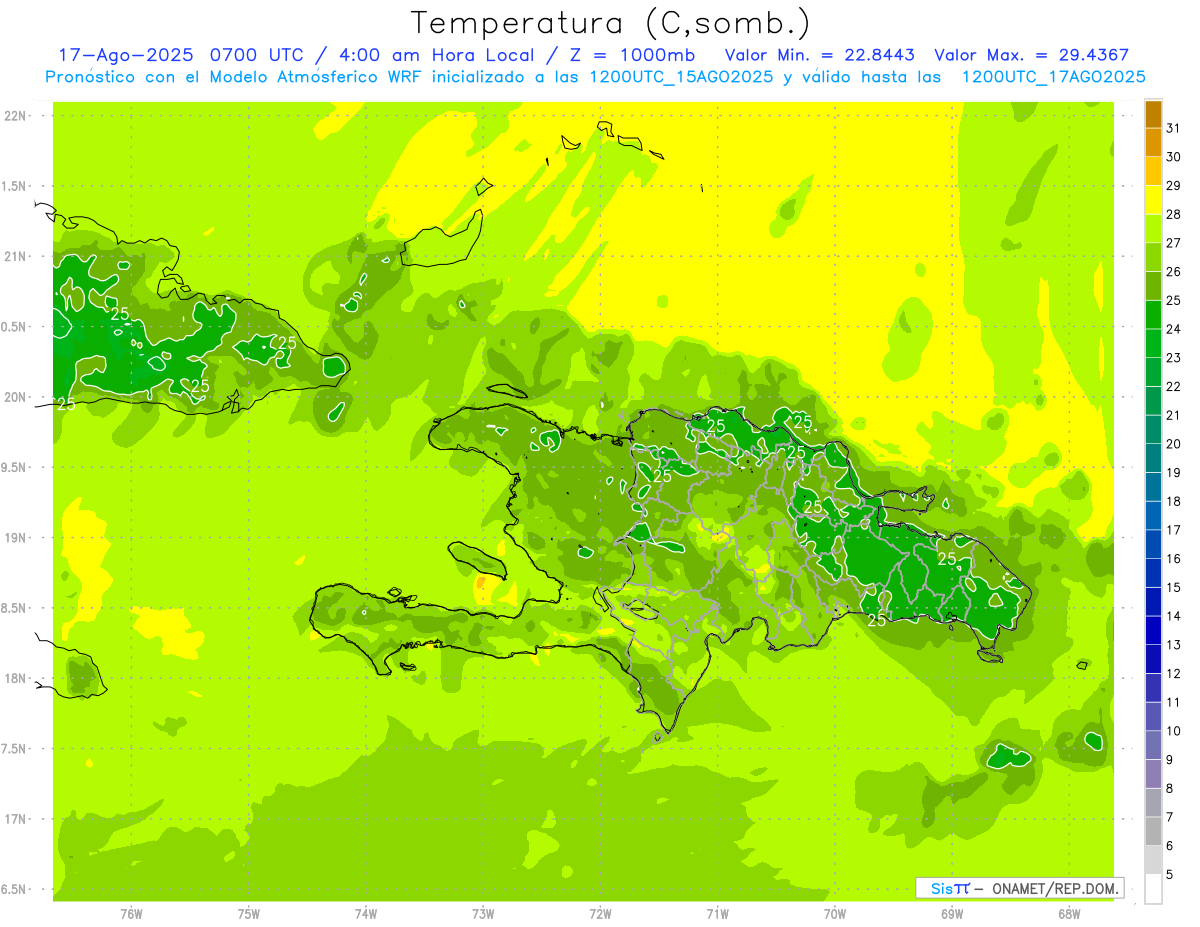Screen dimensions: 1200x927
Task: Pick the green legend swatch between 24 and 25
Action: click(x=1153, y=315)
